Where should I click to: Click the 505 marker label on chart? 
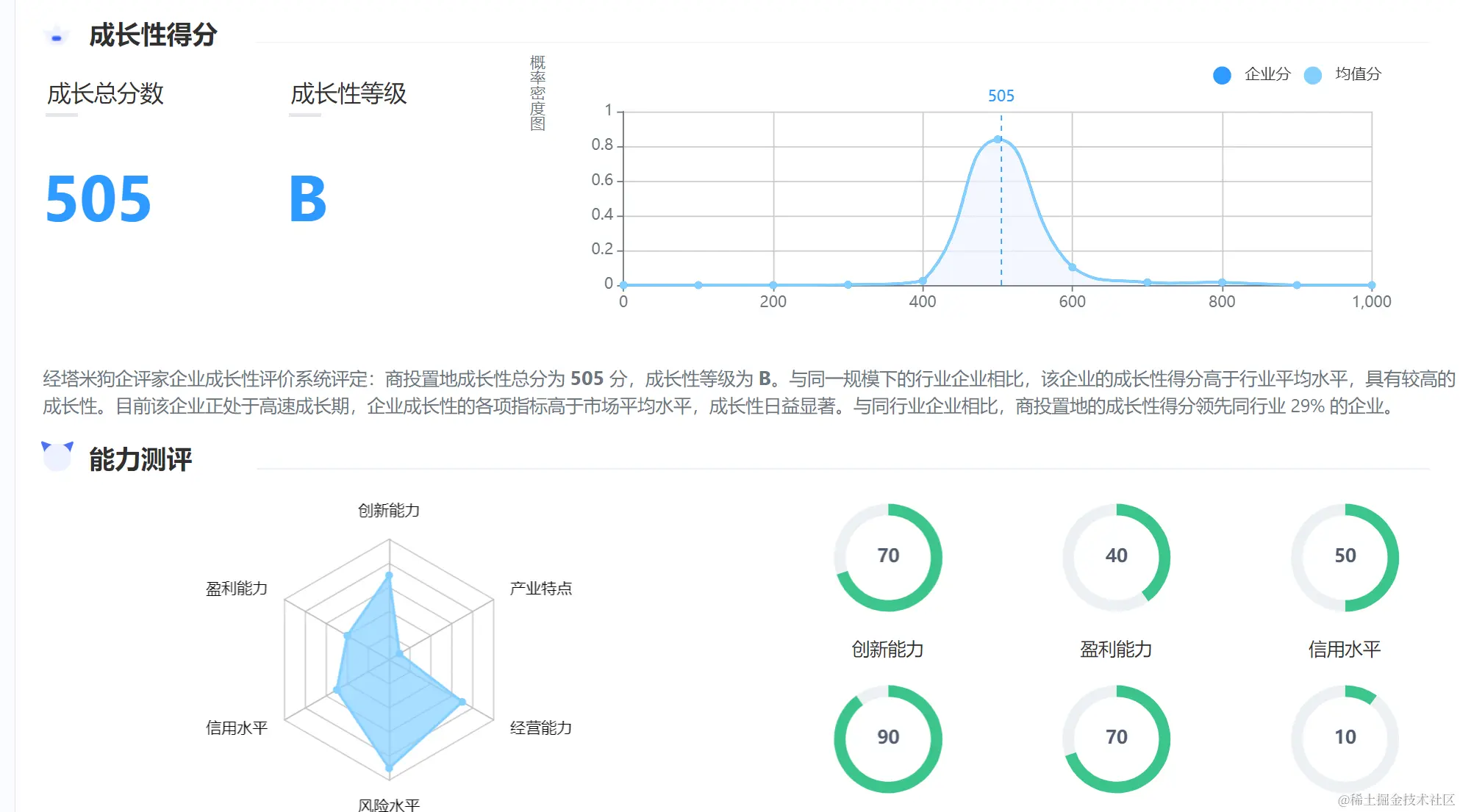(x=1001, y=96)
